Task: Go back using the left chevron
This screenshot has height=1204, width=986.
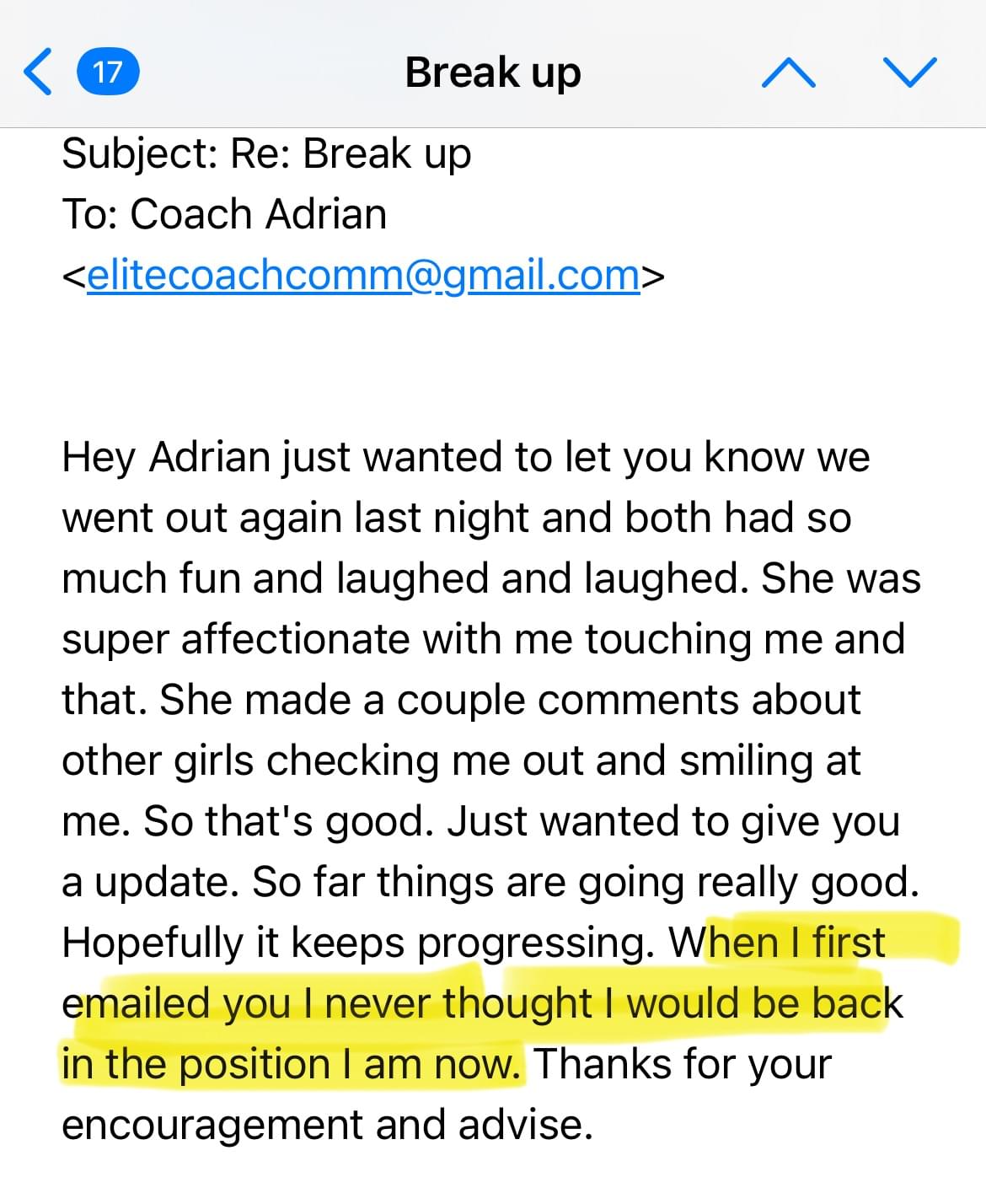Action: point(38,72)
